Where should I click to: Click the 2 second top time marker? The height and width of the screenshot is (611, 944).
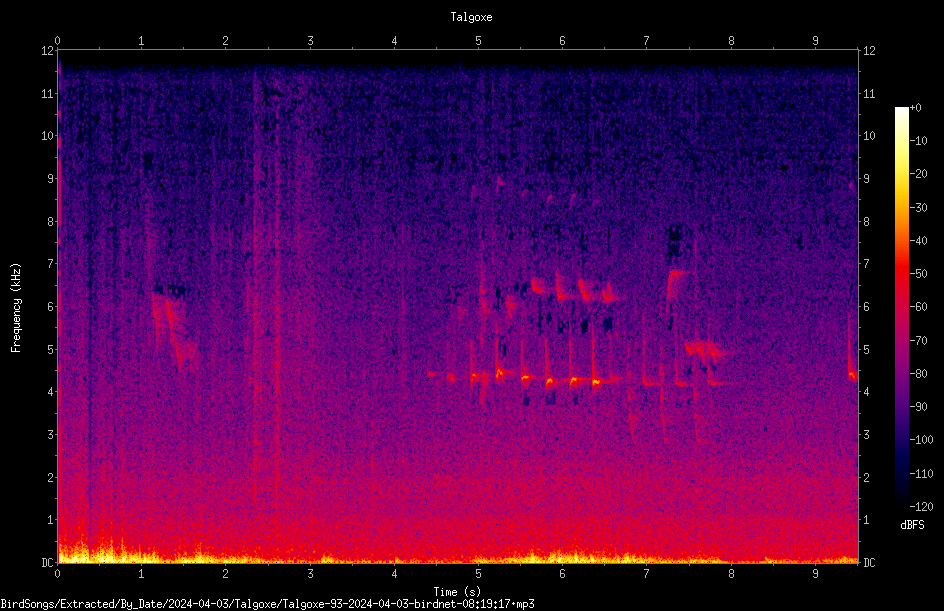(x=225, y=41)
